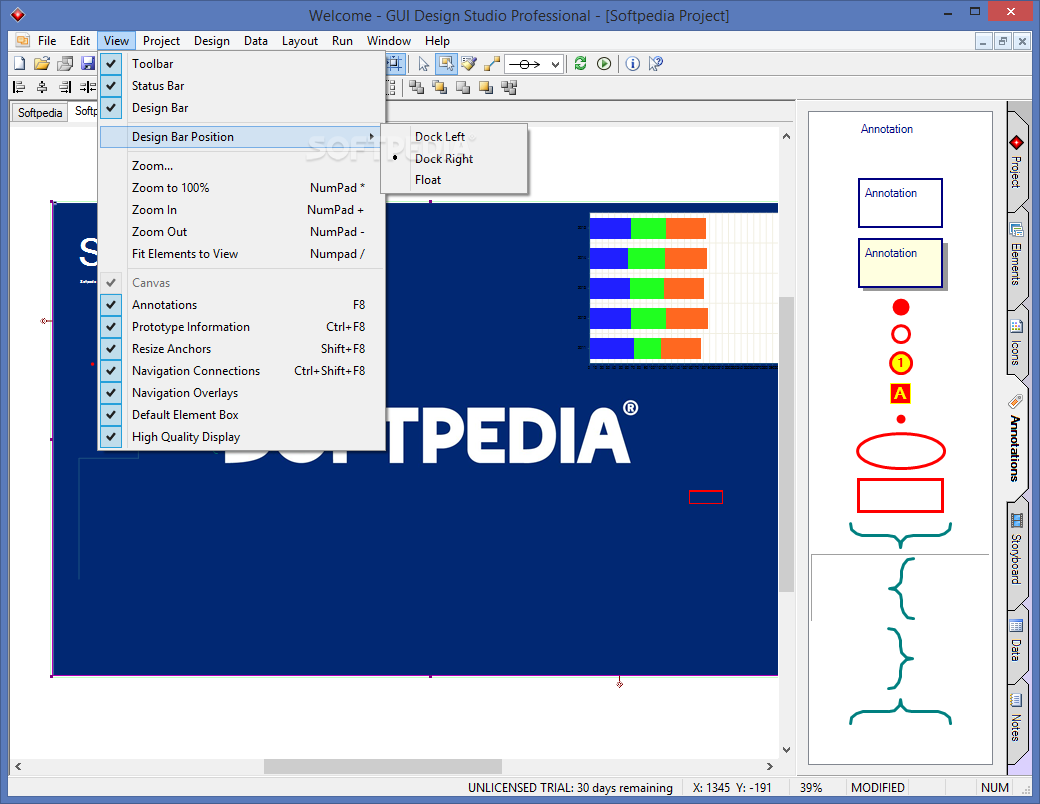The height and width of the screenshot is (804, 1040).
Task: Click the horizontal scrollbar thumb
Action: (383, 766)
